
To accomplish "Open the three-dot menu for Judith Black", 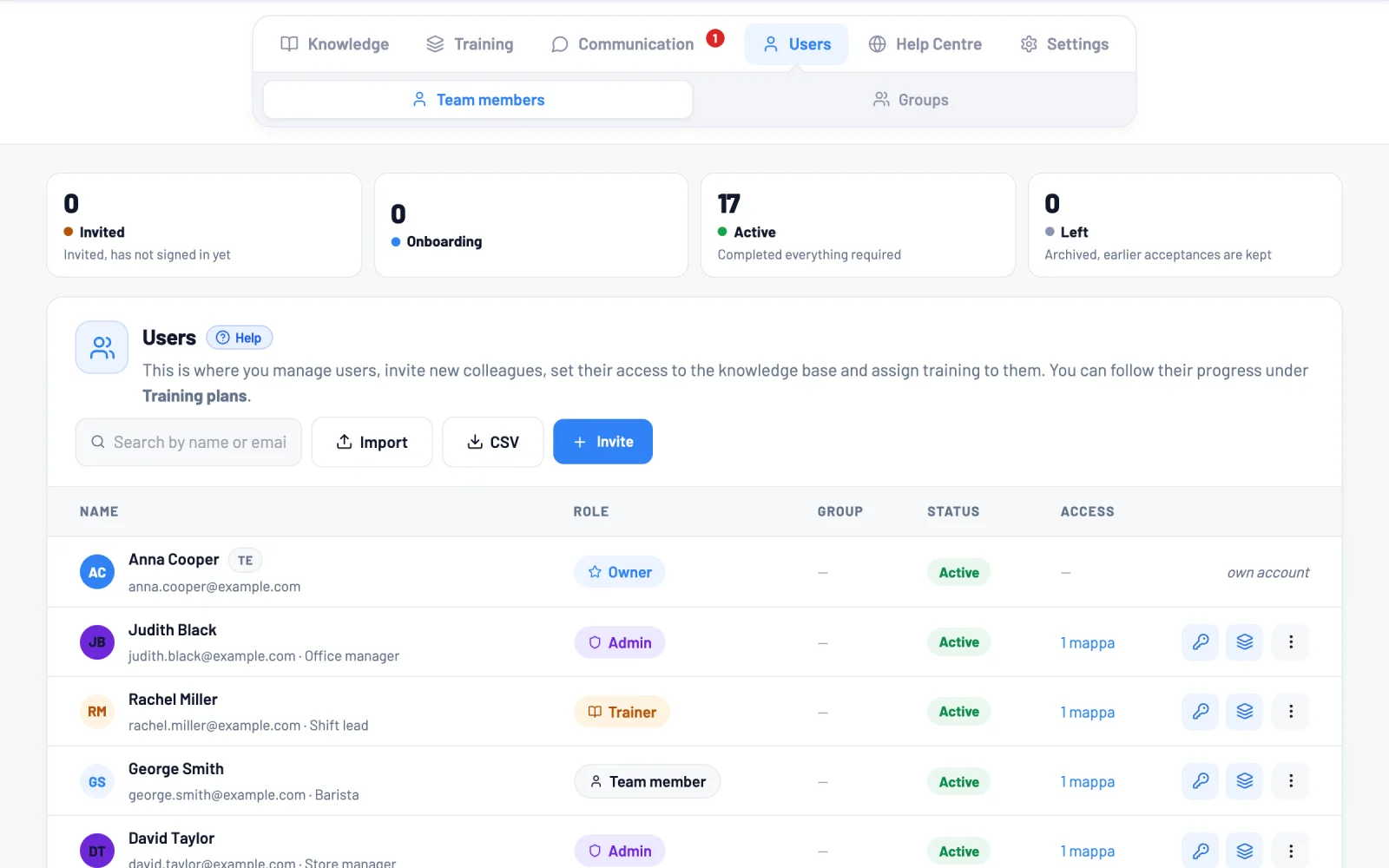I will click(1291, 642).
